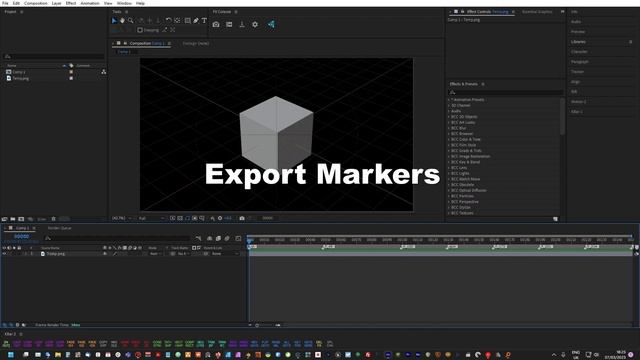
Task: Open the Graph Editor icon in timeline
Action: point(238,238)
